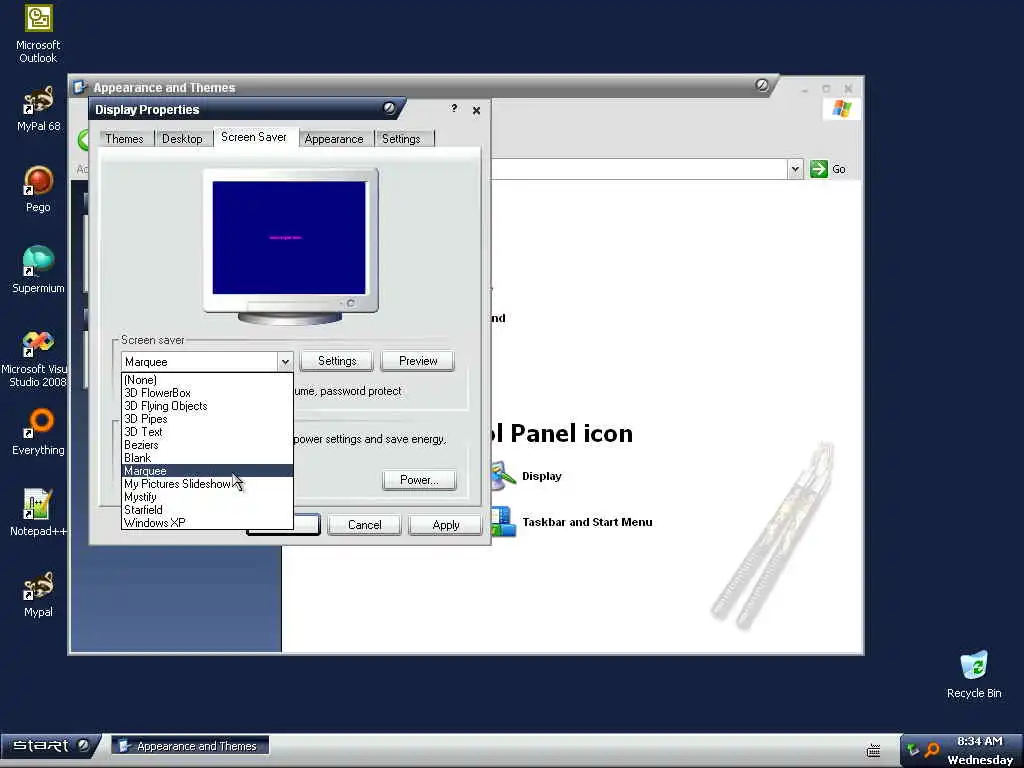Pick Blank screen saver option
The image size is (1024, 768).
click(207, 458)
